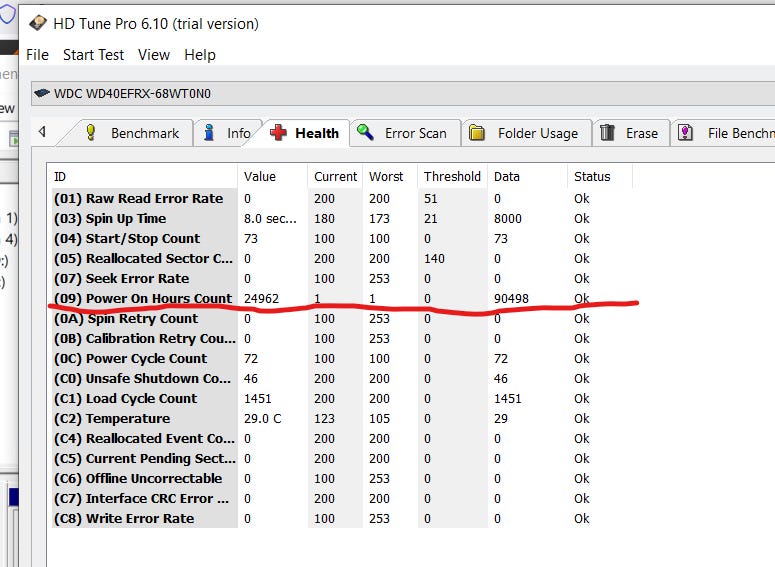Open the File menu
Image resolution: width=775 pixels, height=567 pixels.
click(37, 55)
